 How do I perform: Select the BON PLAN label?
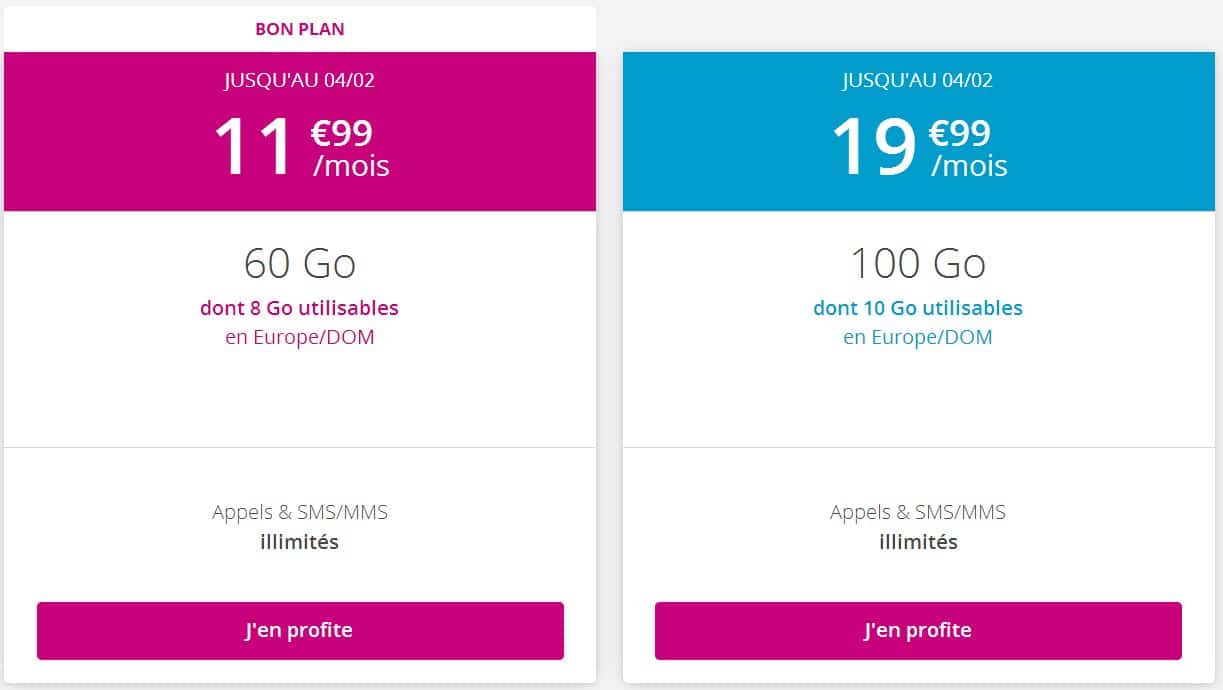(x=300, y=29)
